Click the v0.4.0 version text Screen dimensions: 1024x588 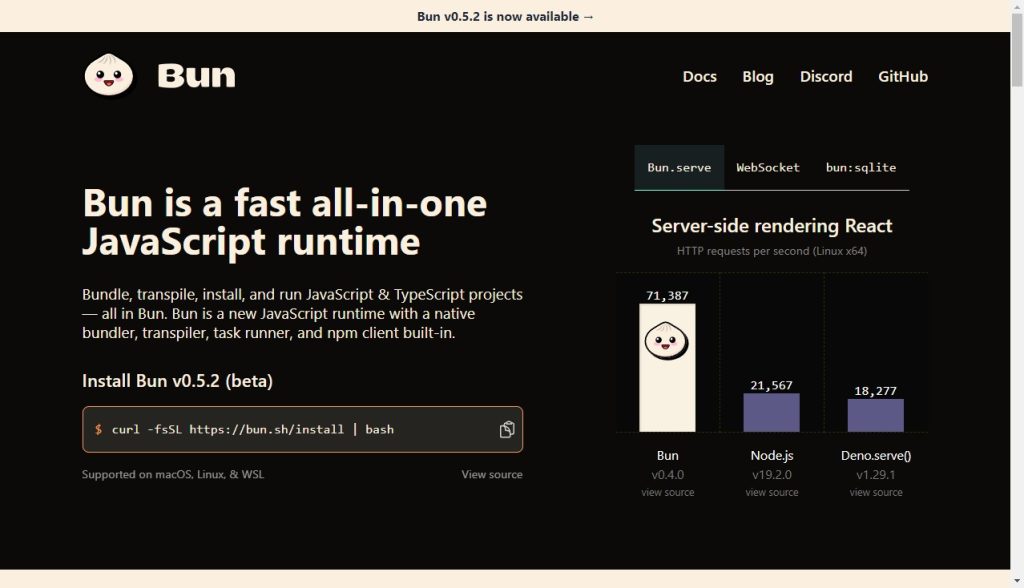pos(667,475)
